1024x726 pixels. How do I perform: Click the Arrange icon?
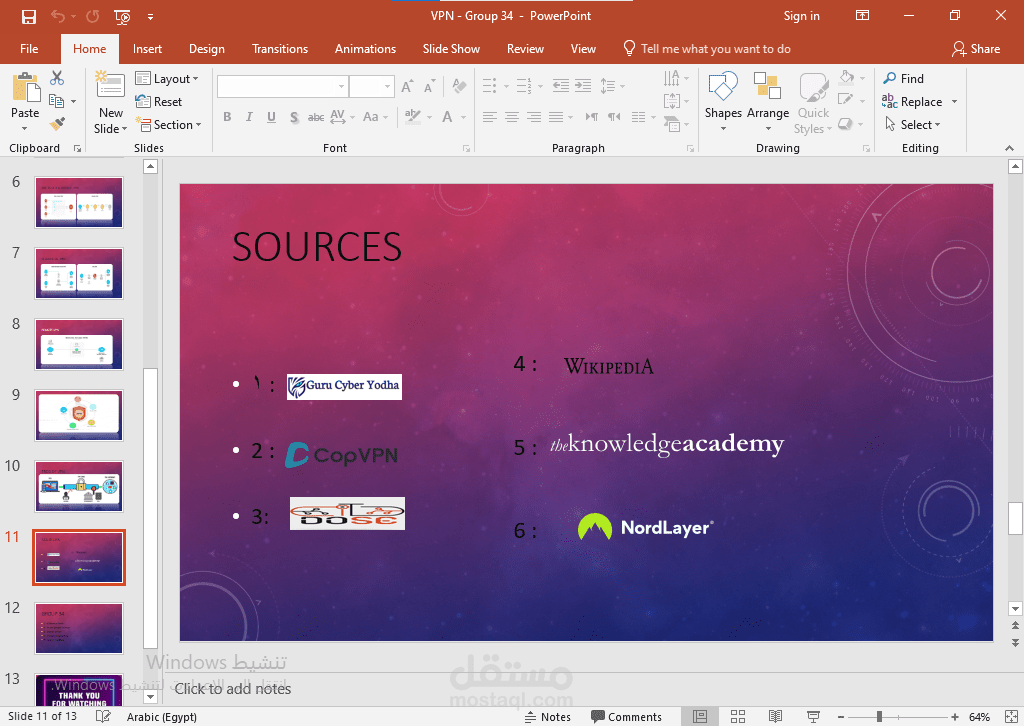coord(767,87)
